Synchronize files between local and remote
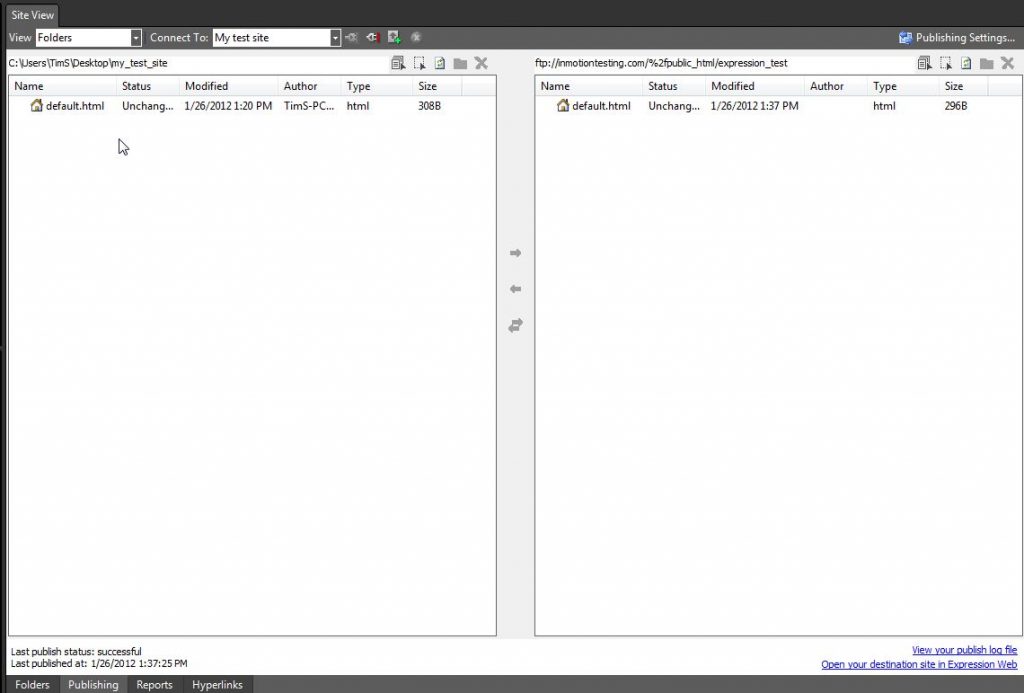The image size is (1024, 693). click(514, 325)
